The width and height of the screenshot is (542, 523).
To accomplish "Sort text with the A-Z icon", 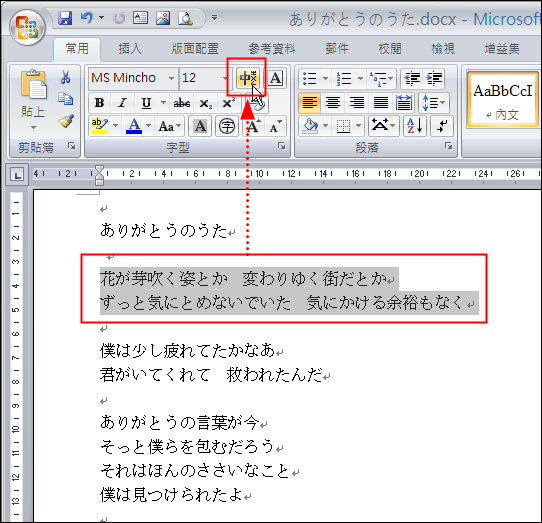I will (x=414, y=126).
